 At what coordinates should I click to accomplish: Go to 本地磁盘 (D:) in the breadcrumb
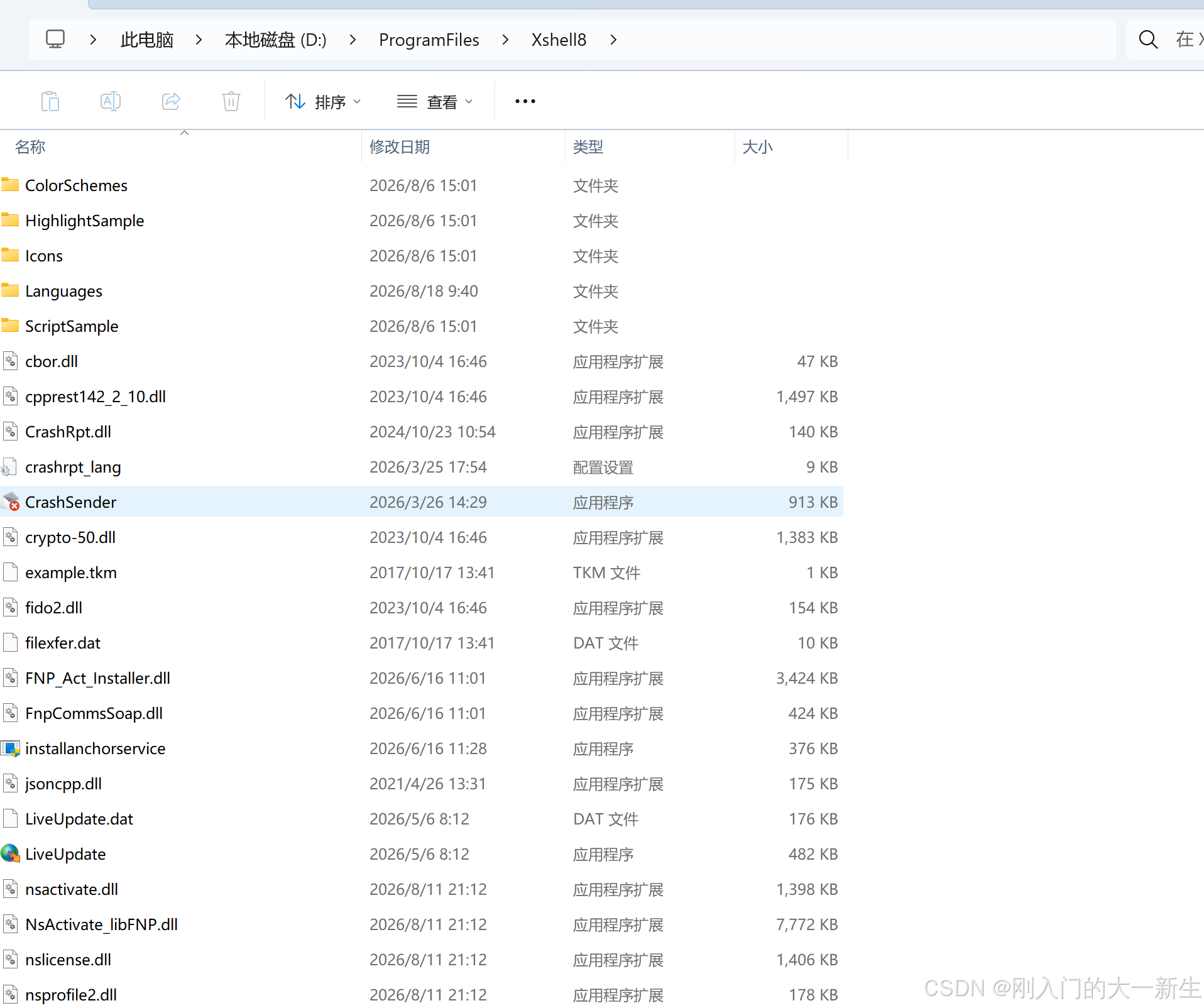coord(276,40)
